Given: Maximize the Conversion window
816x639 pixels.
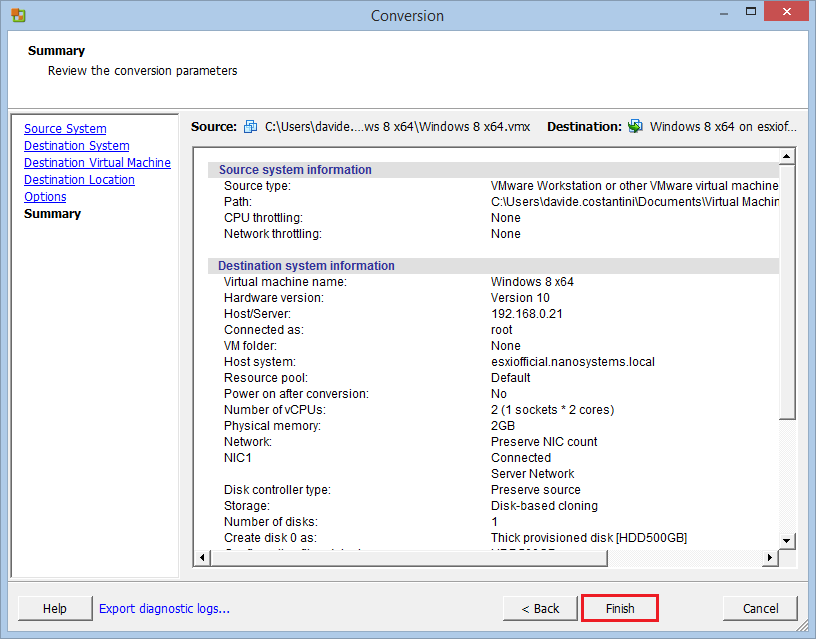Looking at the screenshot, I should coord(750,12).
